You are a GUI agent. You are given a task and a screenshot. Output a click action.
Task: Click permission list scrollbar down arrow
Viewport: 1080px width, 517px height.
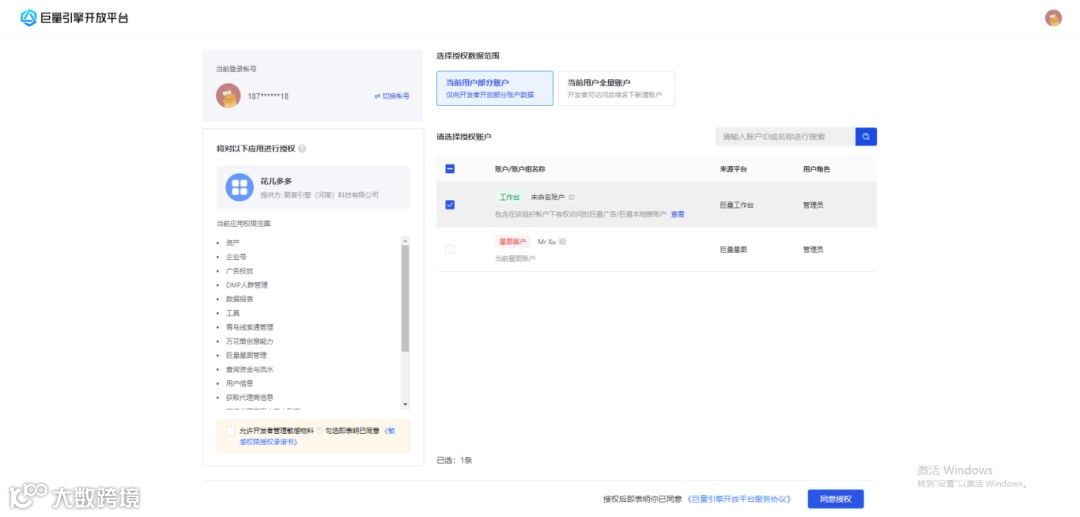405,405
